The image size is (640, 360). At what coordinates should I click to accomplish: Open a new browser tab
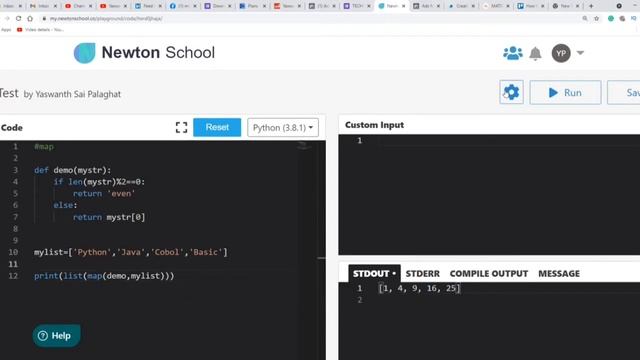(591, 6)
